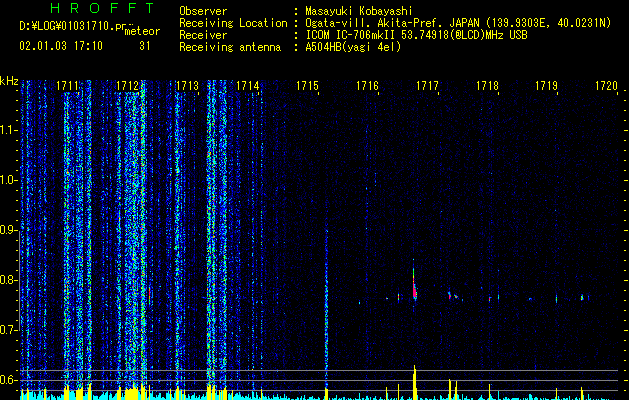Click the 1719 time marker
This screenshot has width=629, height=400.
click(547, 86)
